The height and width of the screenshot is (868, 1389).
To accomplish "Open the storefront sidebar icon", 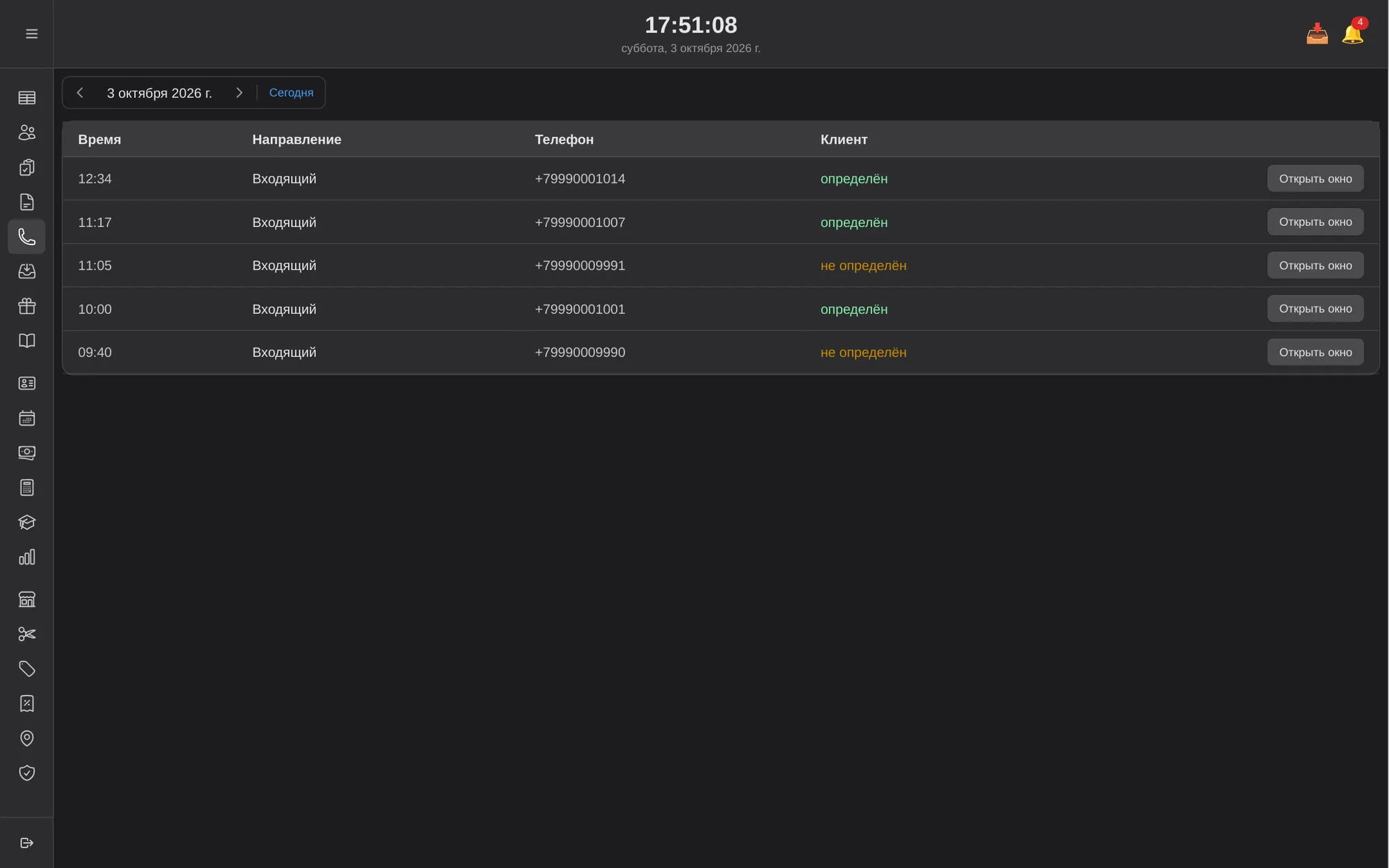I will pyautogui.click(x=26, y=599).
